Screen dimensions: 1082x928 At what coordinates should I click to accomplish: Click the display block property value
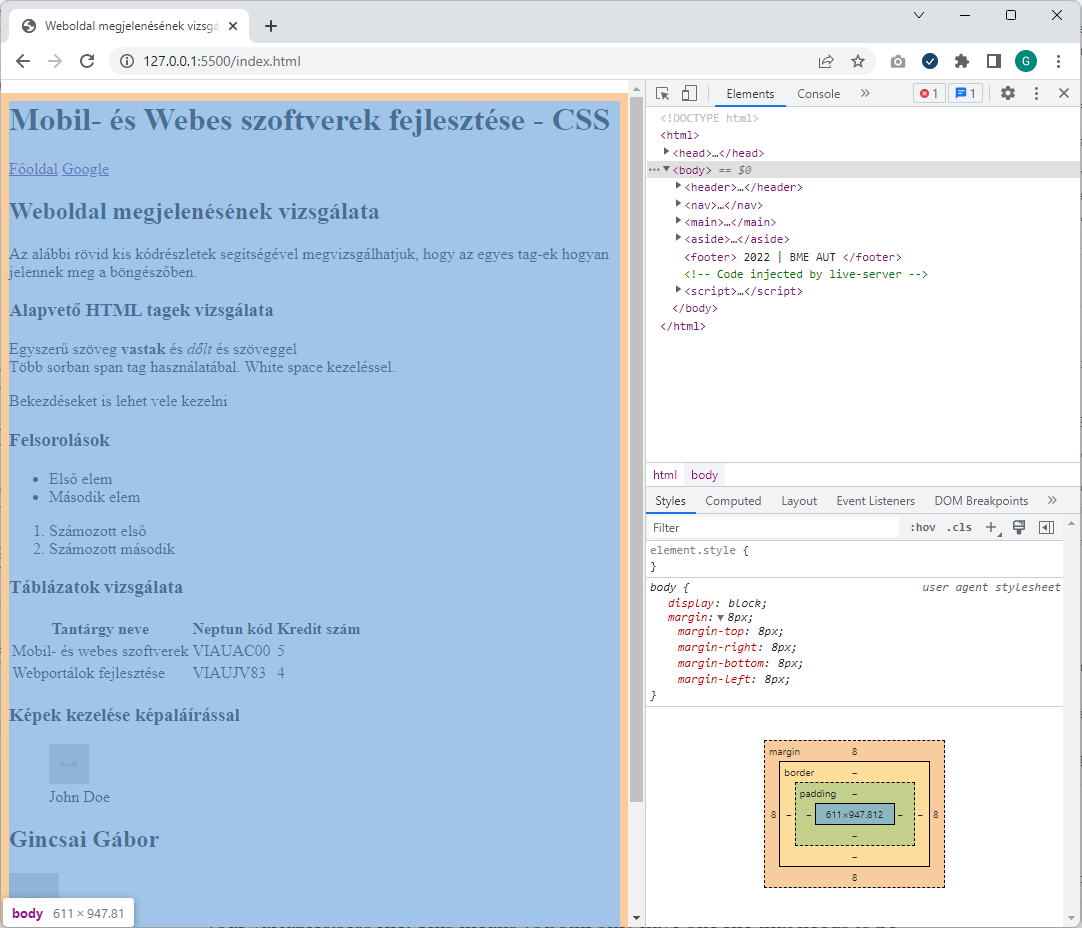(x=745, y=603)
